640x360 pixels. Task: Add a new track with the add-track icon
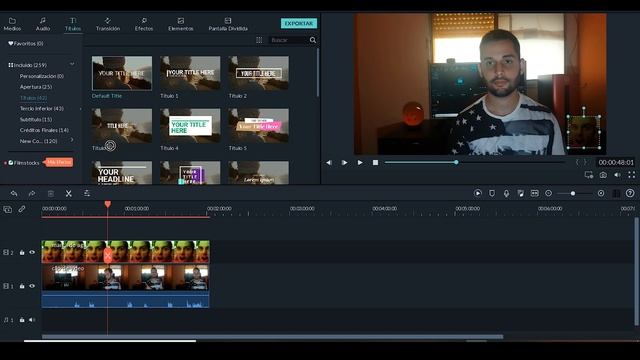click(x=7, y=209)
